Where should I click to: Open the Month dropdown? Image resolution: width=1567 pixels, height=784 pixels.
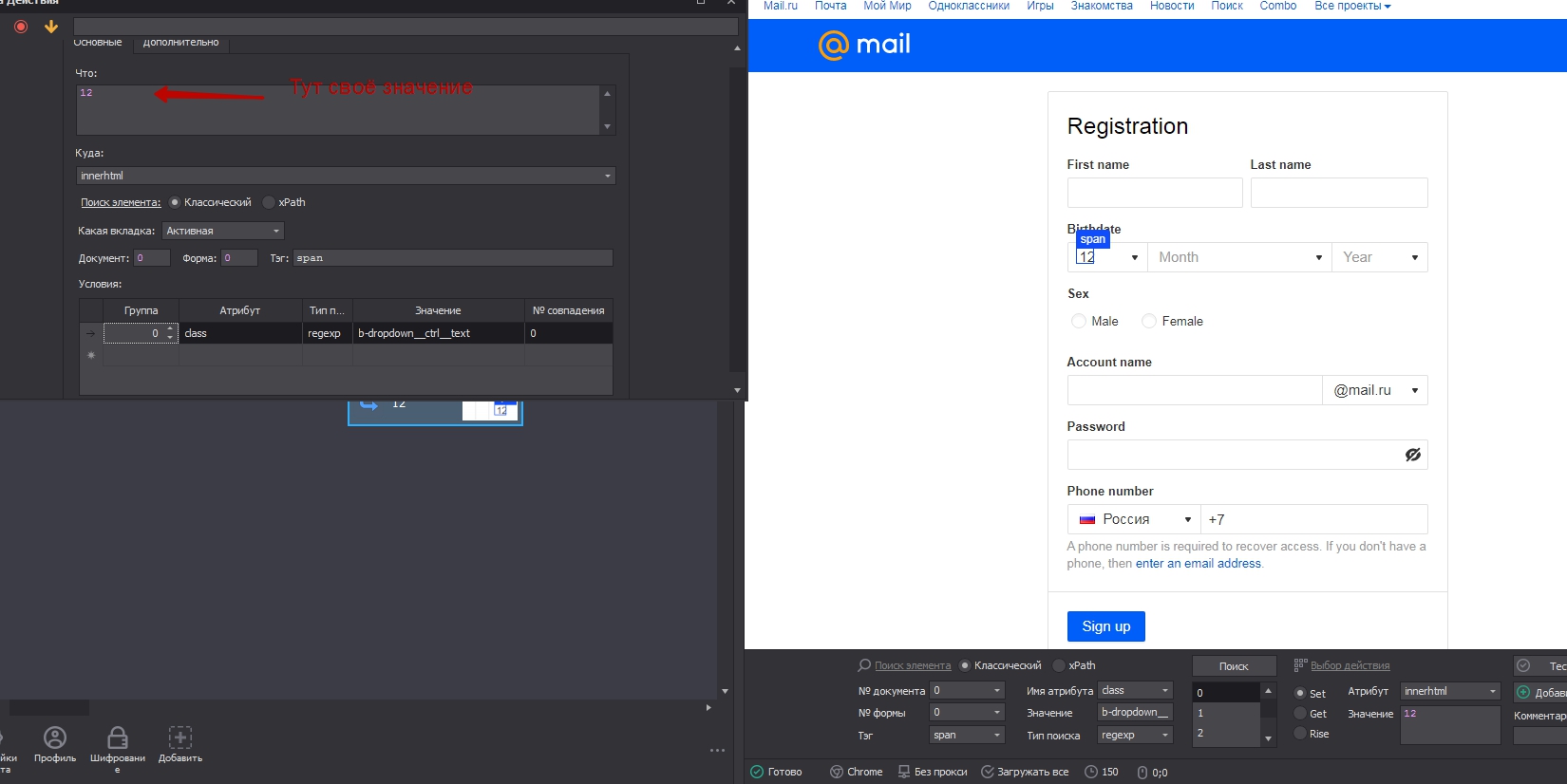[x=1238, y=257]
